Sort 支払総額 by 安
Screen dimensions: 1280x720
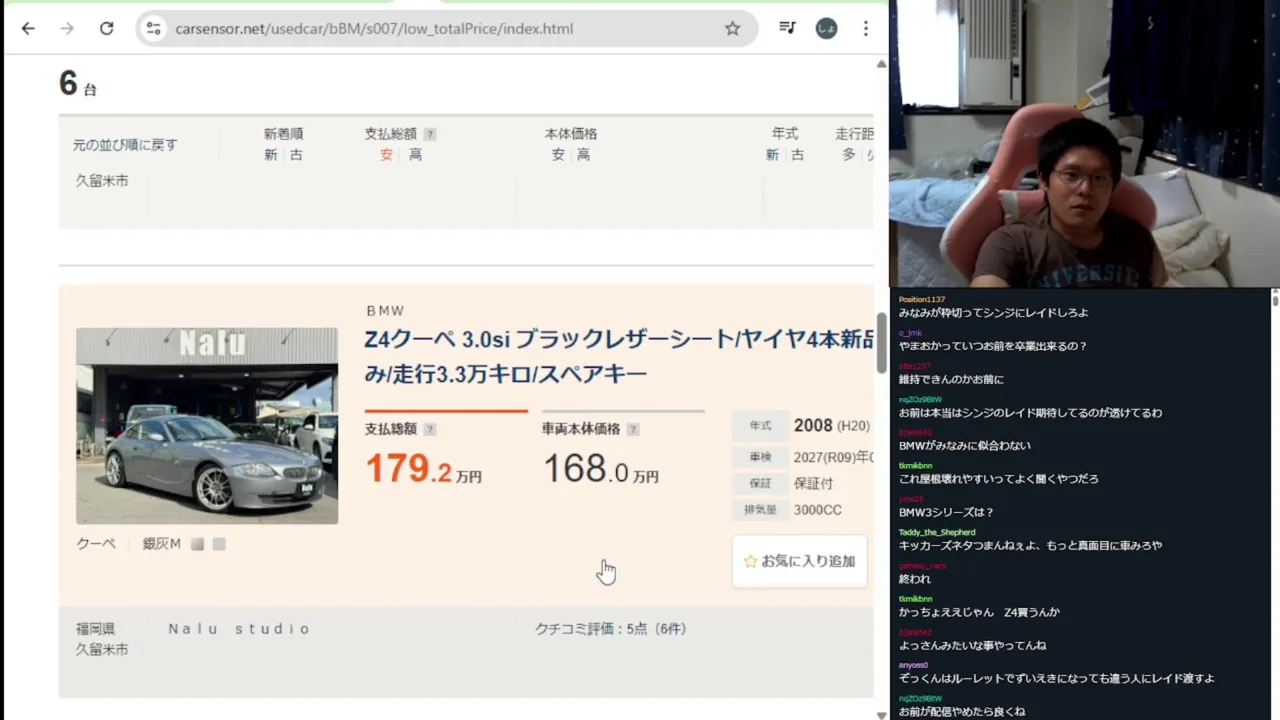(x=386, y=155)
